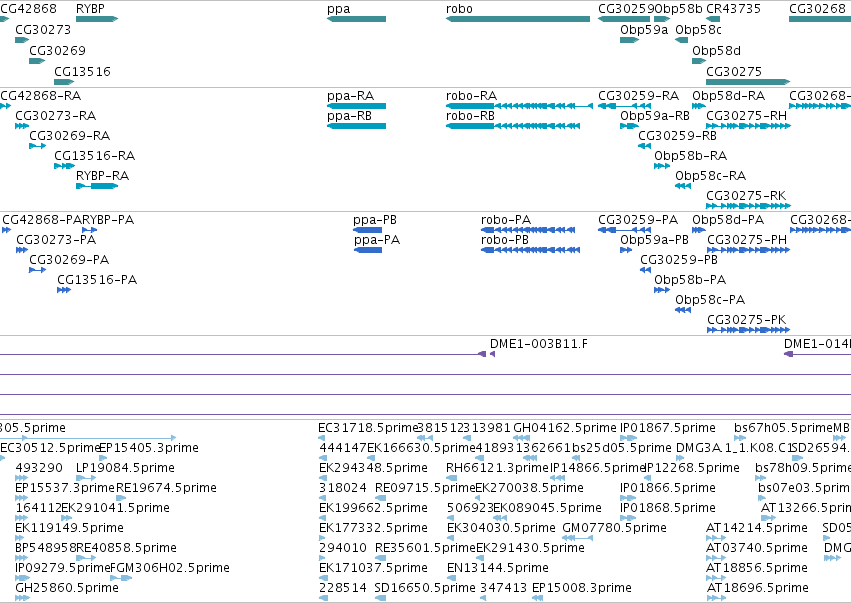Click the robo-RB transcript
This screenshot has height=603, width=851.
click(x=513, y=126)
